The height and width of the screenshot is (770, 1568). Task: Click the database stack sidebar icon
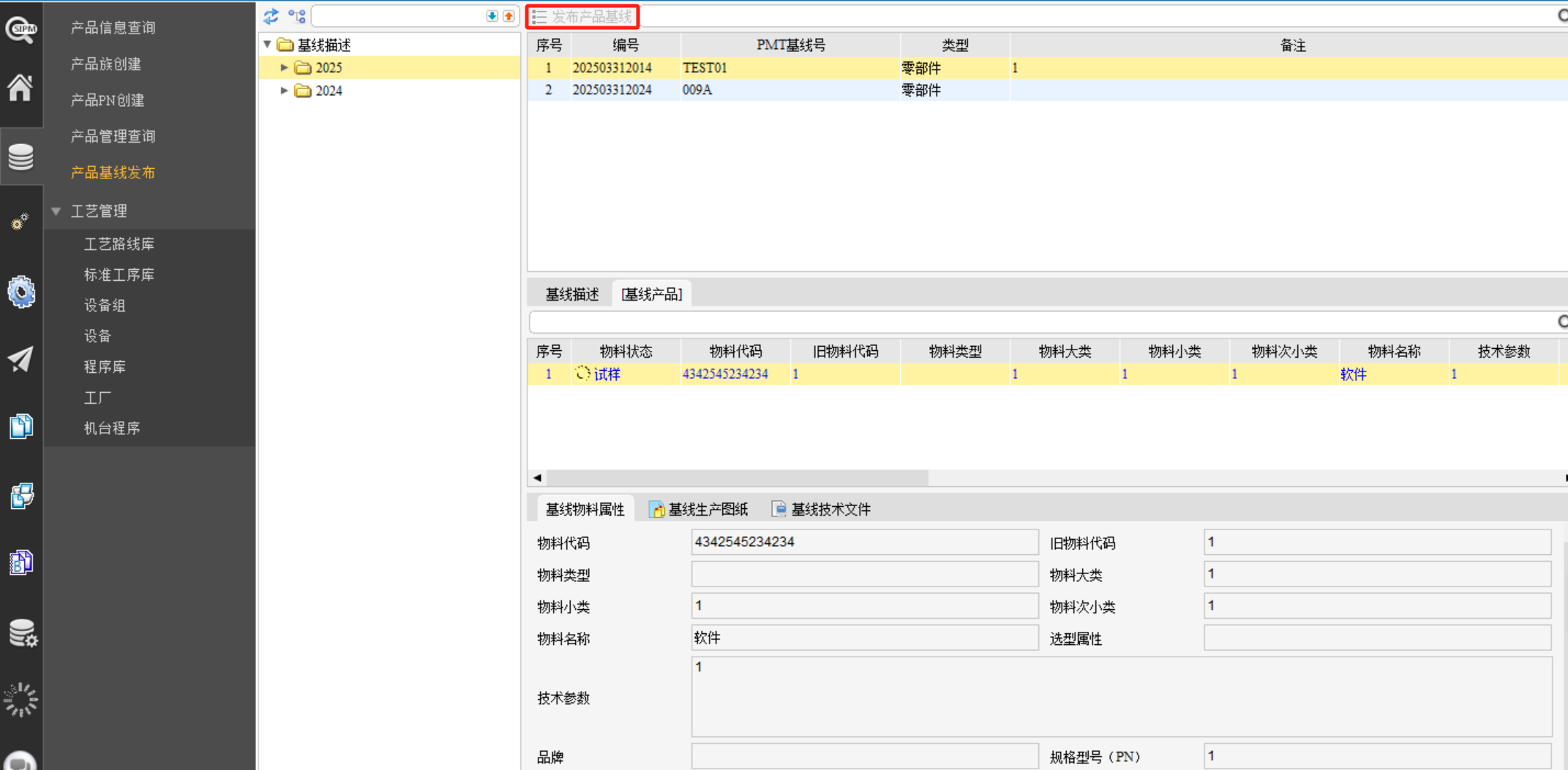[x=20, y=156]
